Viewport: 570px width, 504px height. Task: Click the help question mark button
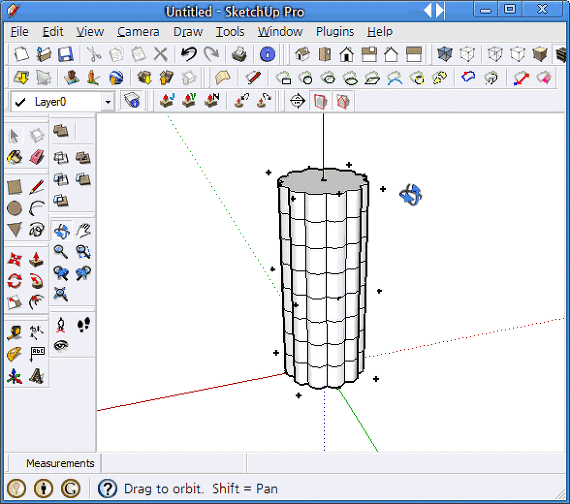click(x=108, y=488)
